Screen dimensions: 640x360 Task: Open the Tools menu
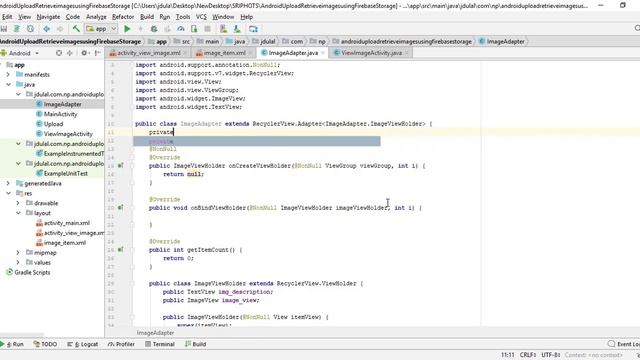pos(183,17)
